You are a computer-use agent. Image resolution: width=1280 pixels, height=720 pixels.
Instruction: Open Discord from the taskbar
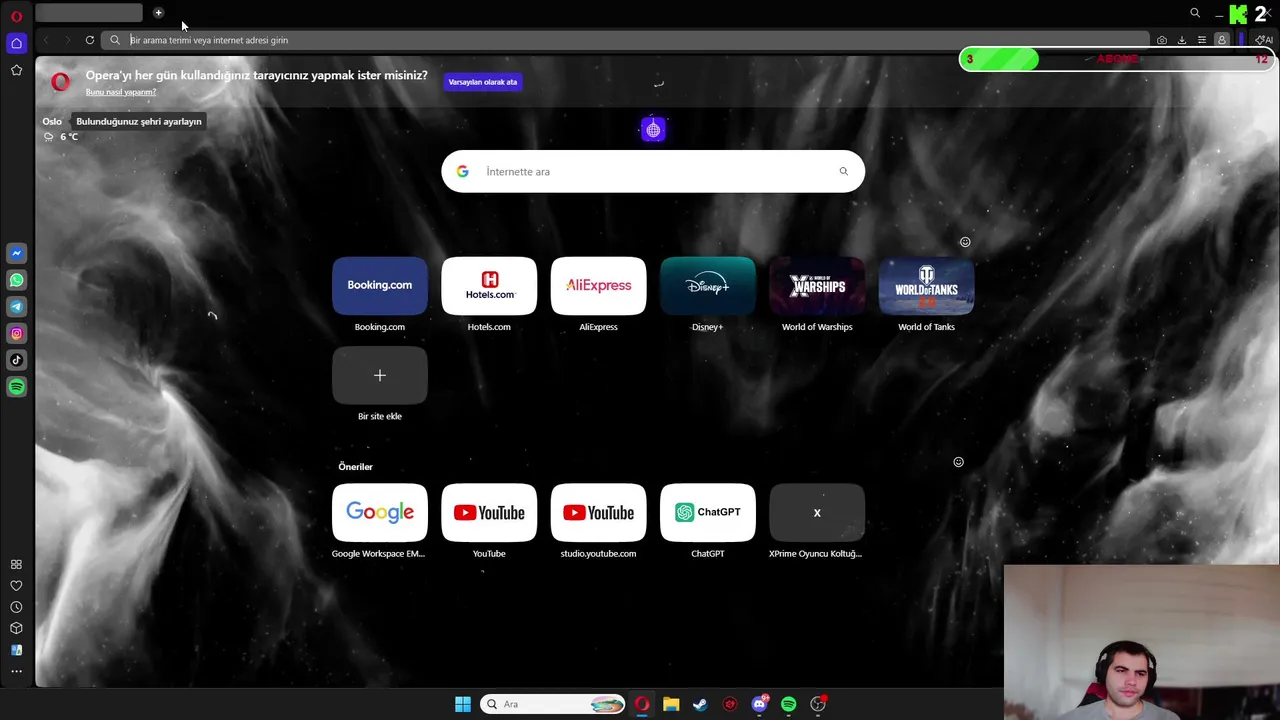(759, 704)
